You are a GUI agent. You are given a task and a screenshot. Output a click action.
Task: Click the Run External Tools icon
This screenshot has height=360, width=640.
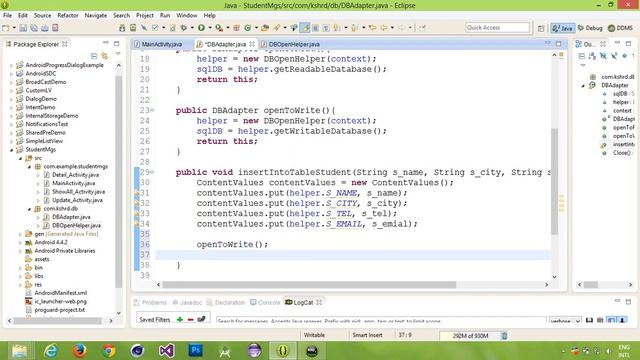(x=219, y=28)
